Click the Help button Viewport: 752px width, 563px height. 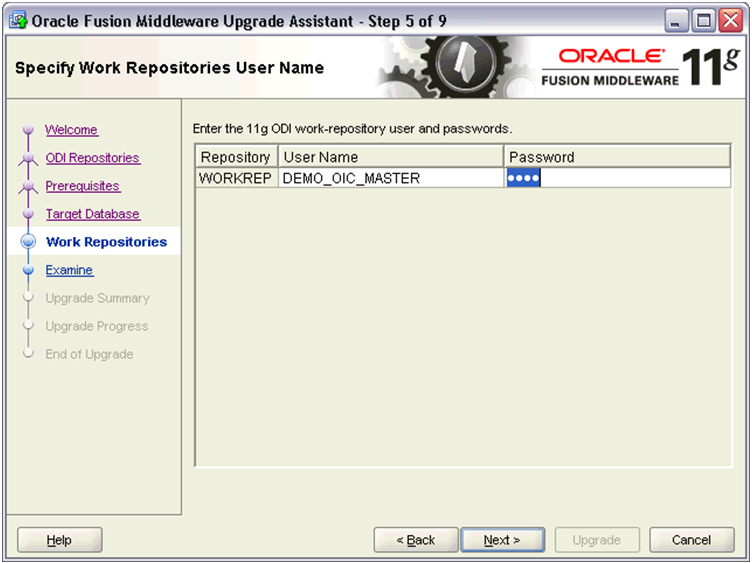[59, 540]
